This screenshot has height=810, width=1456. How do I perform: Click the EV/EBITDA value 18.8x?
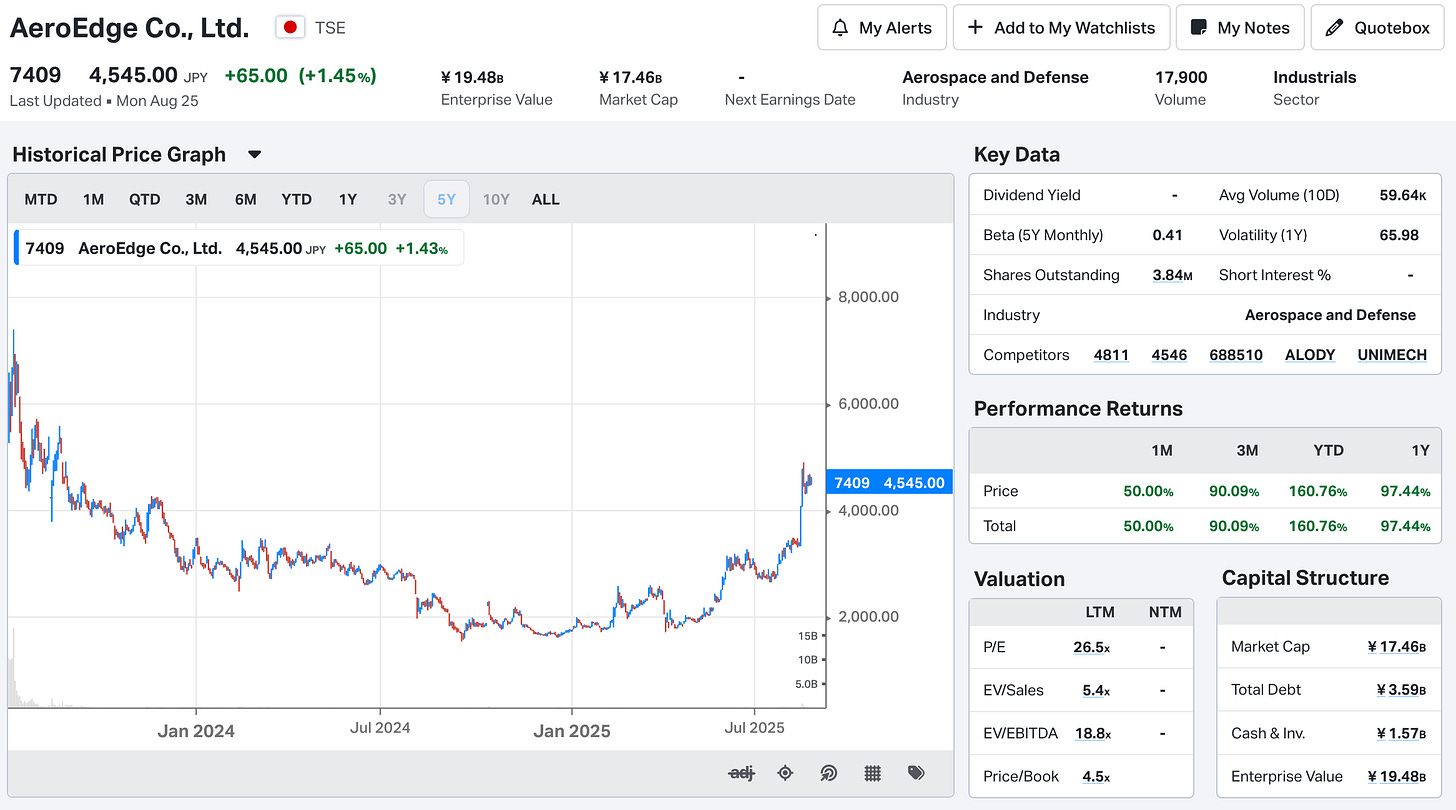1092,733
